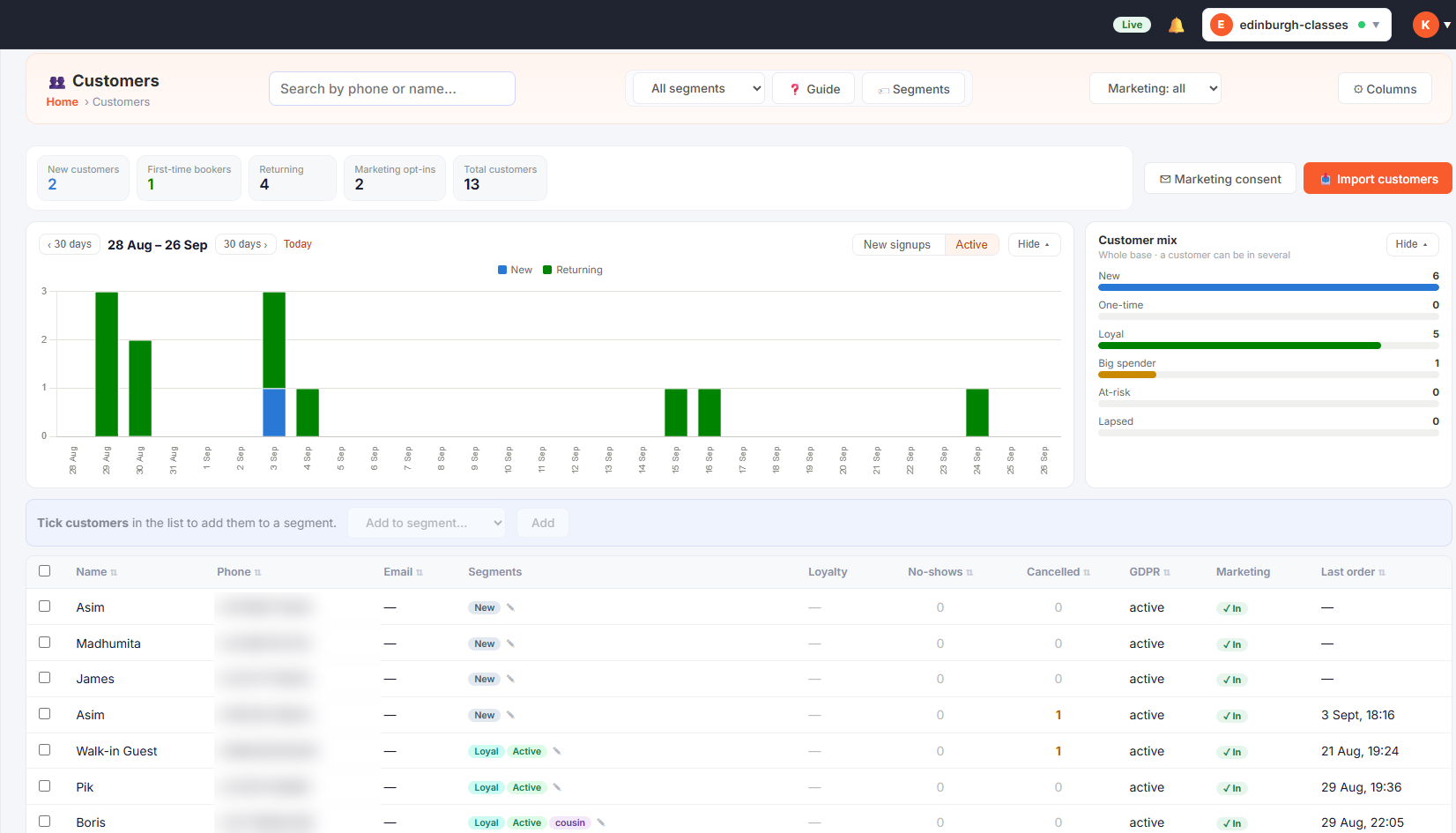The image size is (1456, 833).
Task: Click the search by phone or name field
Action: pyautogui.click(x=392, y=88)
